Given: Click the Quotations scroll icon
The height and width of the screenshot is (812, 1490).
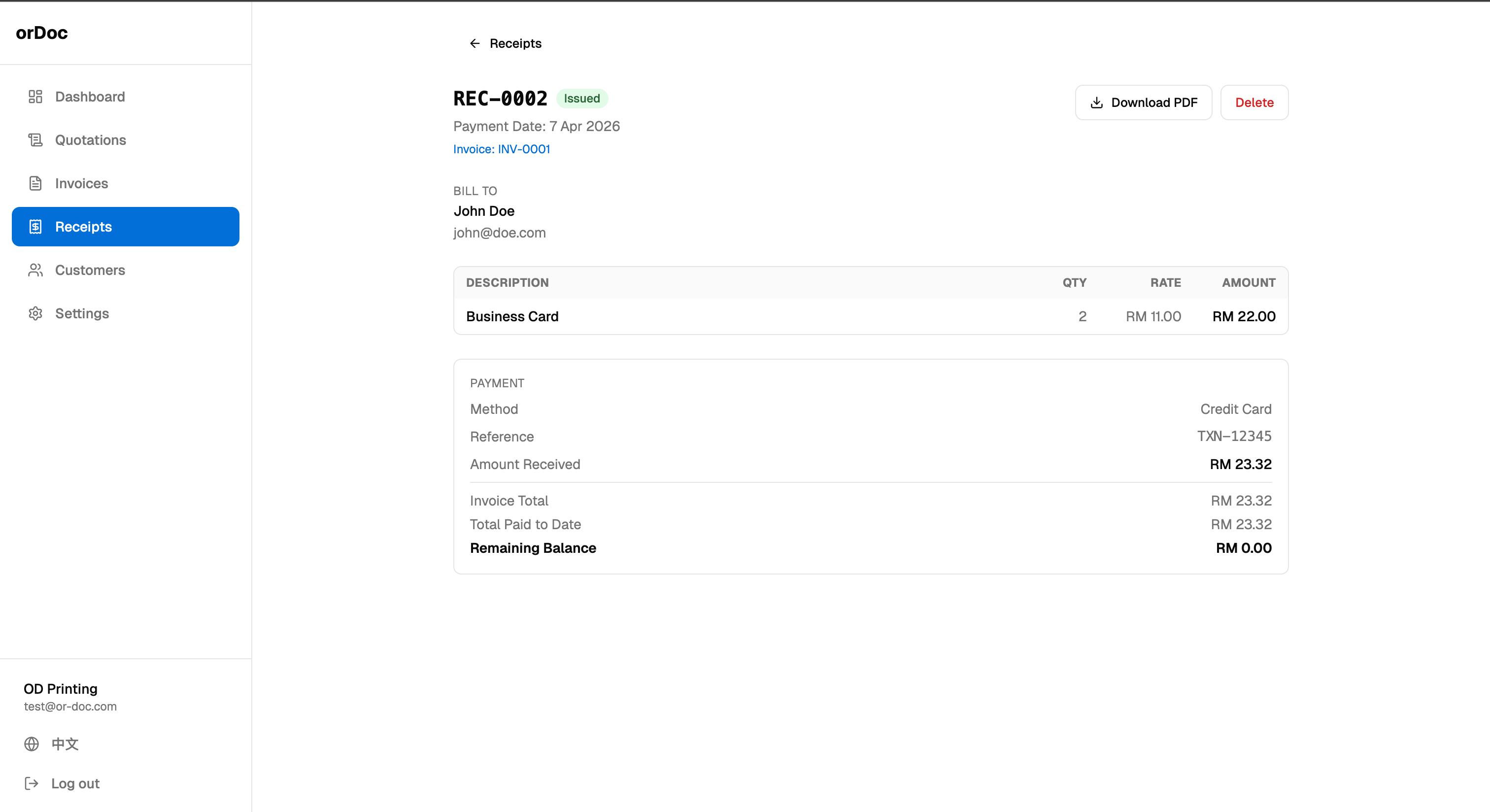Looking at the screenshot, I should coord(35,140).
